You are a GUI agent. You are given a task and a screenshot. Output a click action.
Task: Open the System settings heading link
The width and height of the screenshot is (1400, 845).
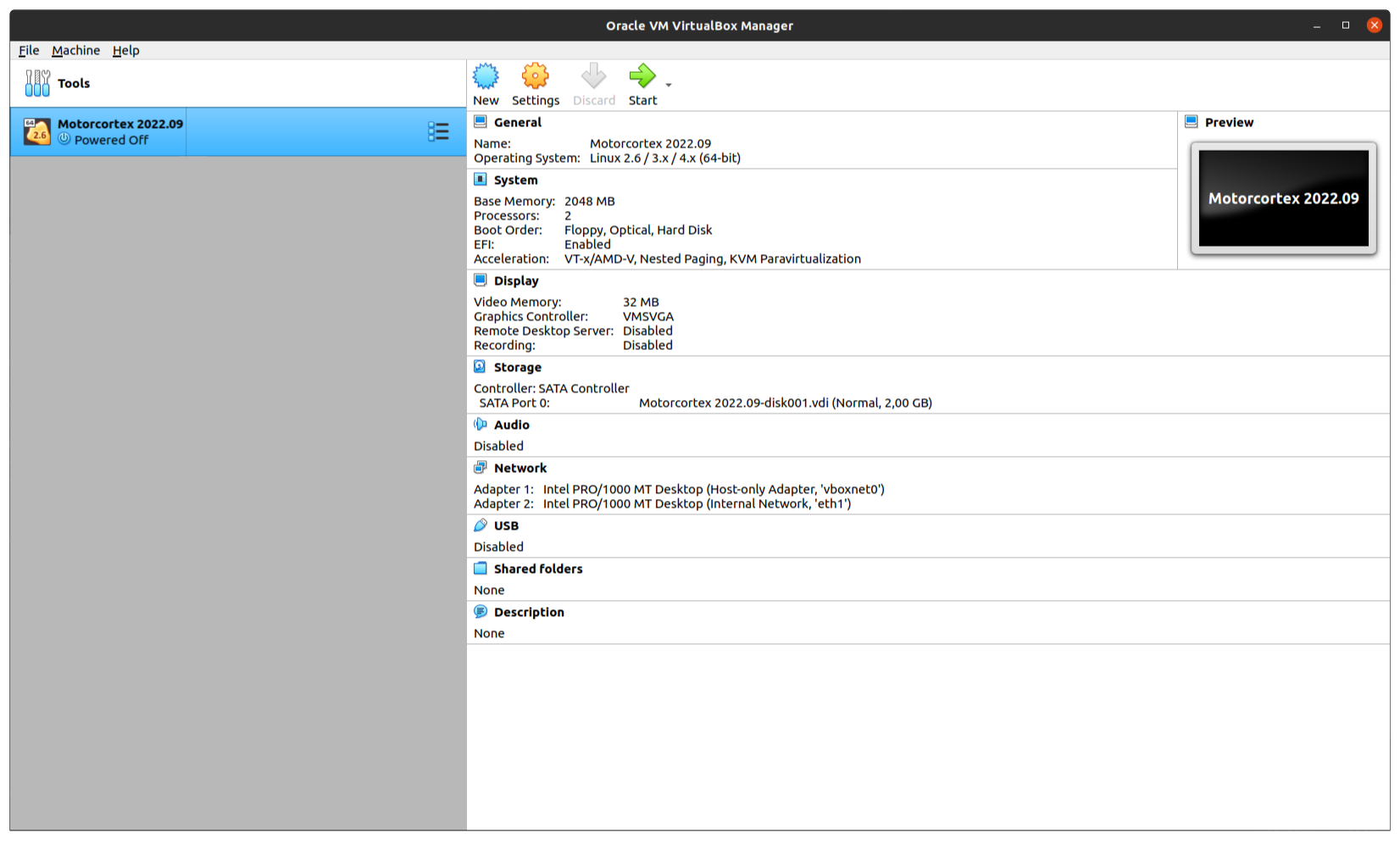click(515, 180)
